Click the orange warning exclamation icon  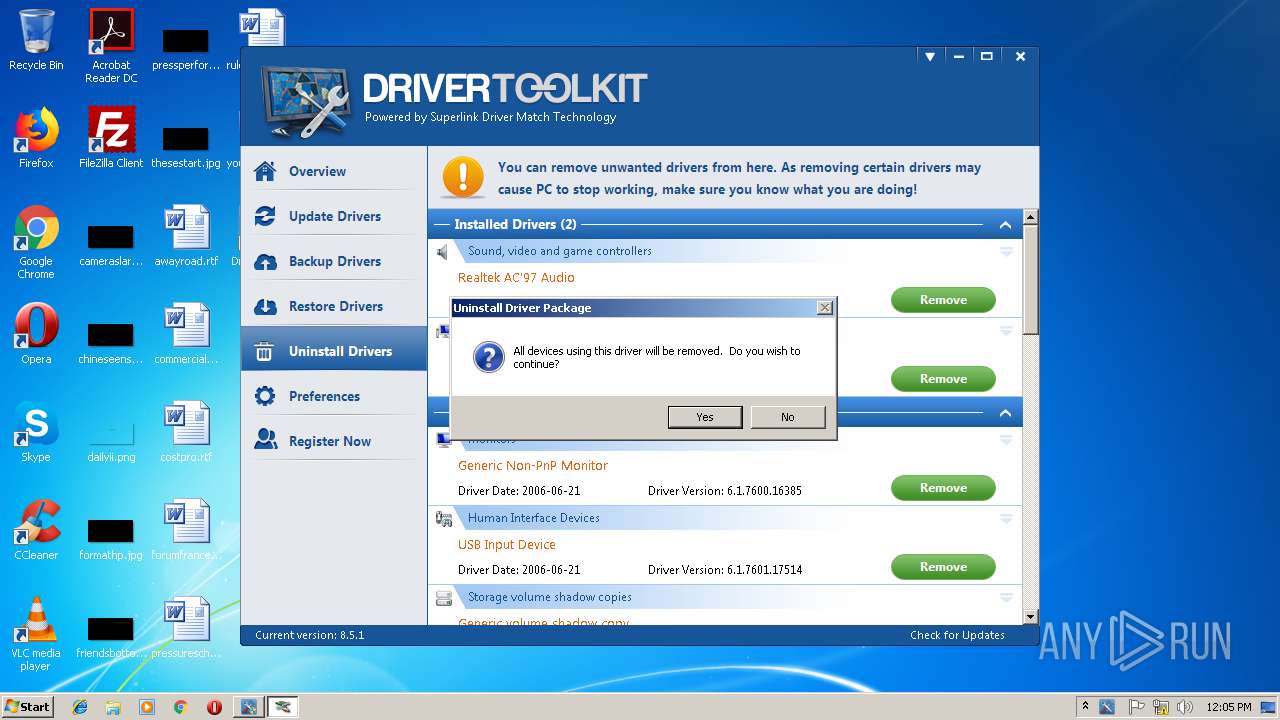point(462,177)
